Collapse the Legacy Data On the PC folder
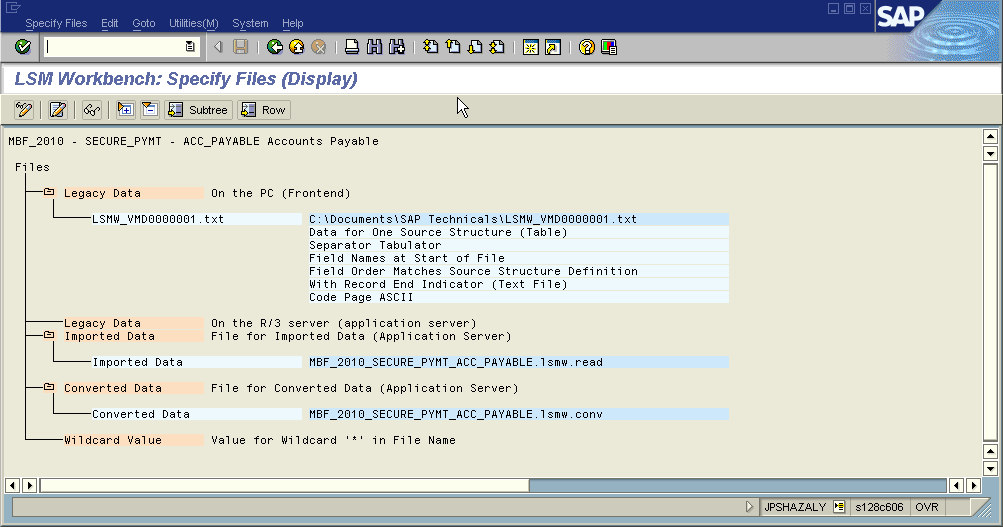1003x527 pixels. coord(49,192)
